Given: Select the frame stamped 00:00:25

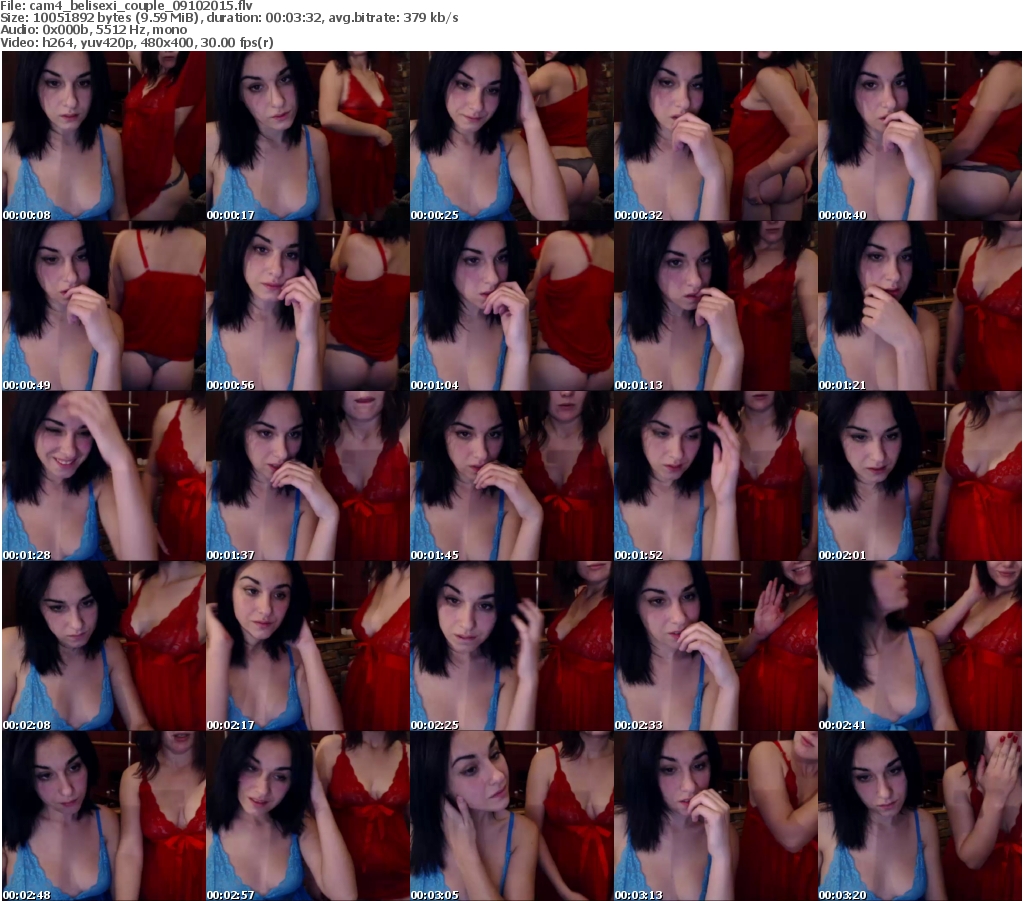Looking at the screenshot, I should tap(511, 136).
